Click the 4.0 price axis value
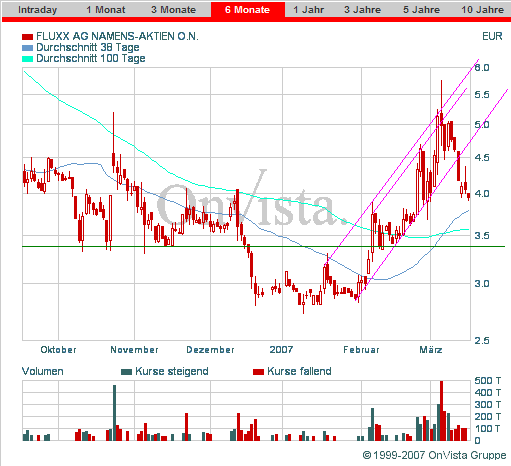This screenshot has height=466, width=511. 482,194
